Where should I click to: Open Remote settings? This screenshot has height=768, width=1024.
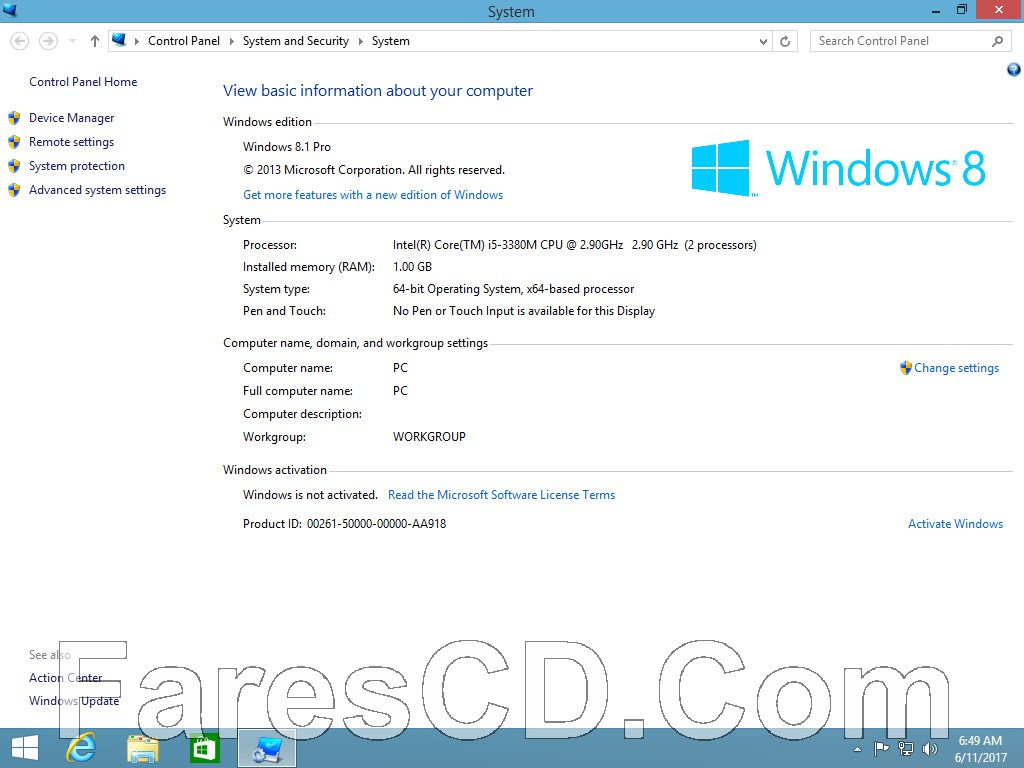pos(71,142)
